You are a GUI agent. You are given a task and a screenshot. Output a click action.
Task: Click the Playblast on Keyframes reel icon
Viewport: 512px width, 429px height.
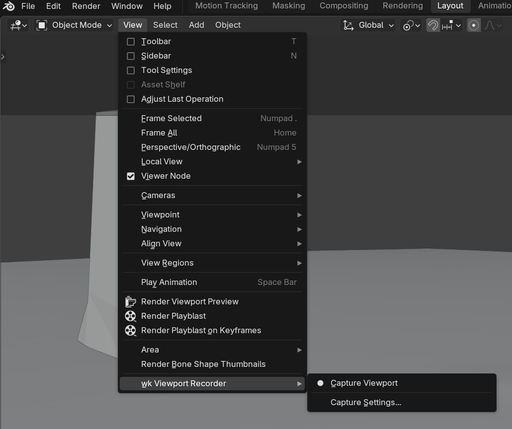coord(130,331)
